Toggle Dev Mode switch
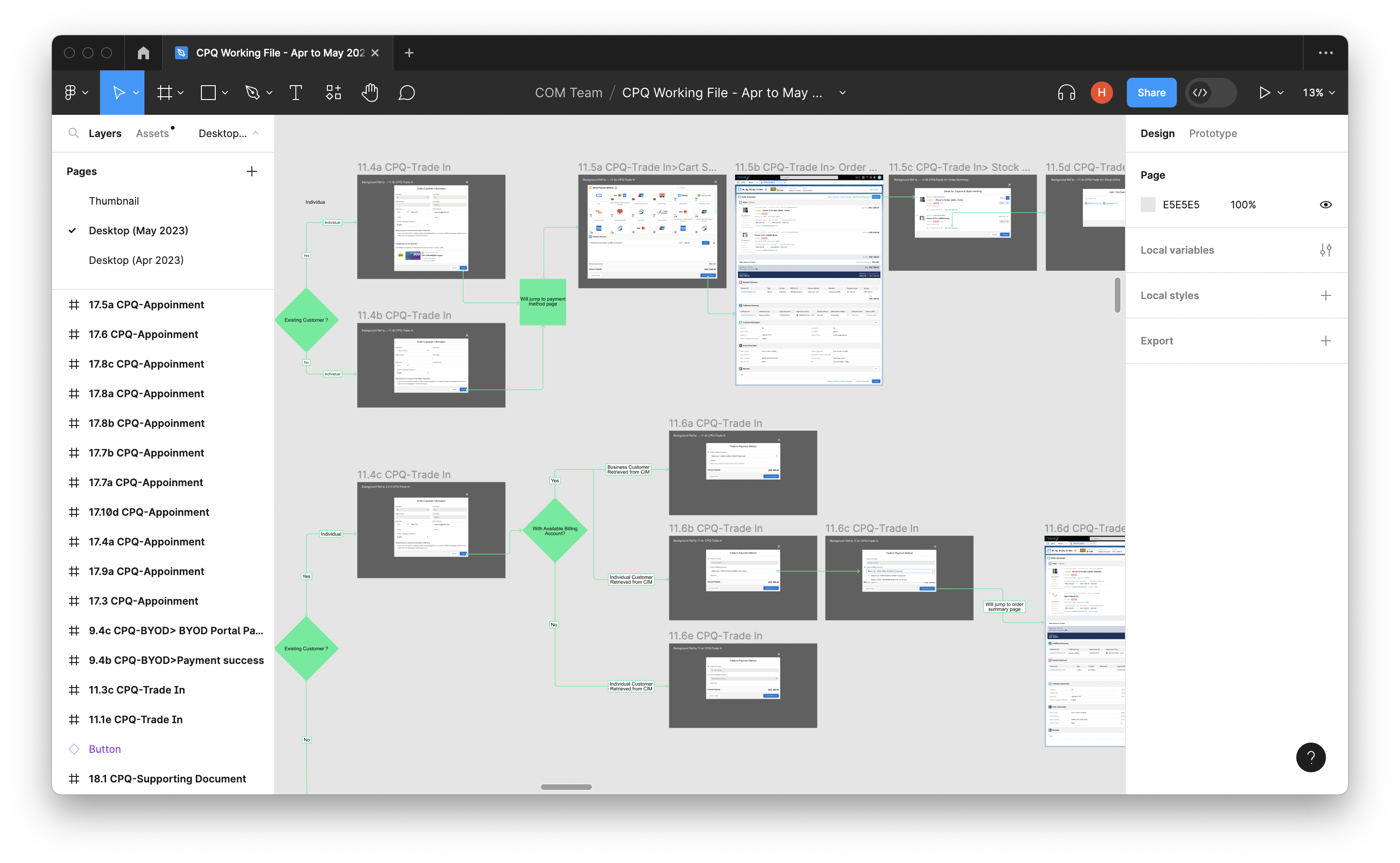 [1211, 93]
